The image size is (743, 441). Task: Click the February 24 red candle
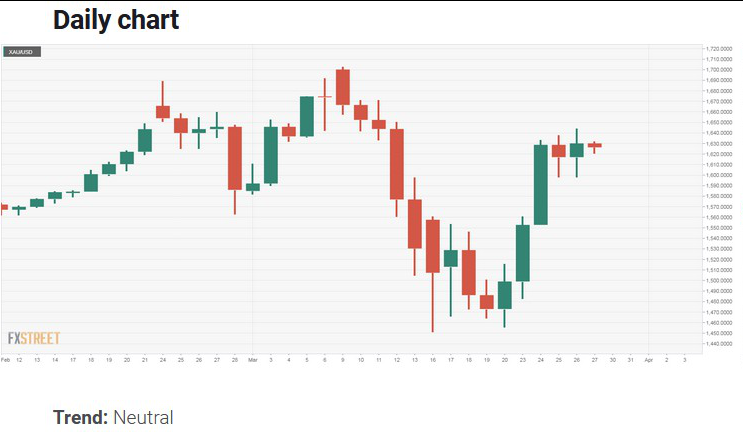click(x=162, y=111)
